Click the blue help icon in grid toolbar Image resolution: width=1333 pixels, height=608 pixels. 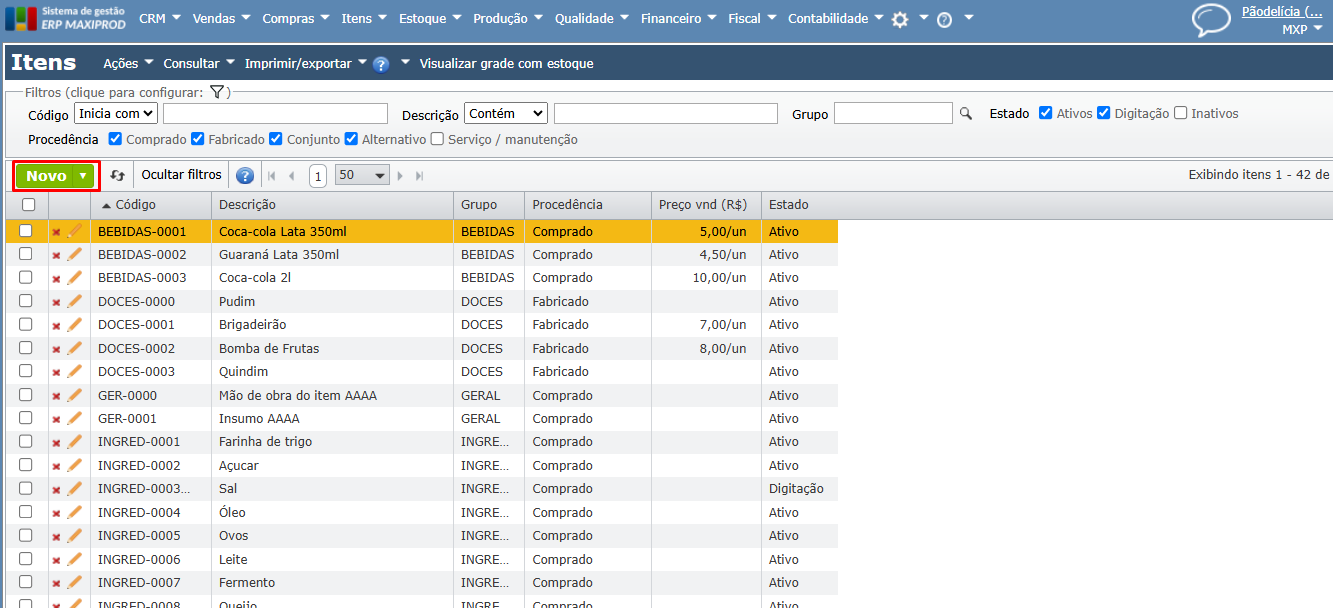click(x=245, y=176)
